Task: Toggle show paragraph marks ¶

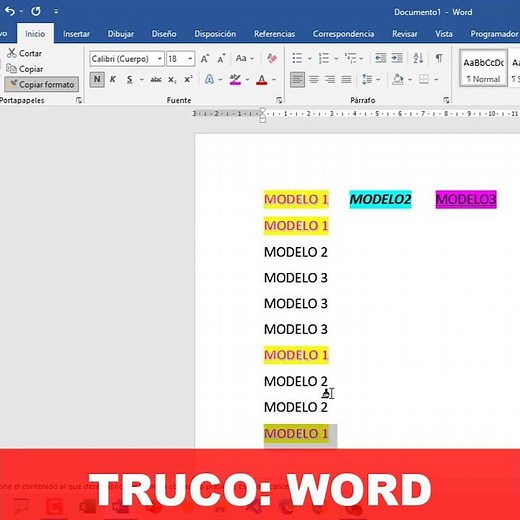Action: coord(439,58)
